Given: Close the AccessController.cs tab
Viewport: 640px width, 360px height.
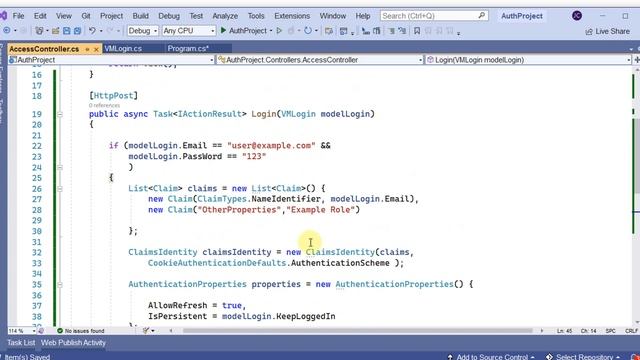Looking at the screenshot, I should [x=96, y=49].
